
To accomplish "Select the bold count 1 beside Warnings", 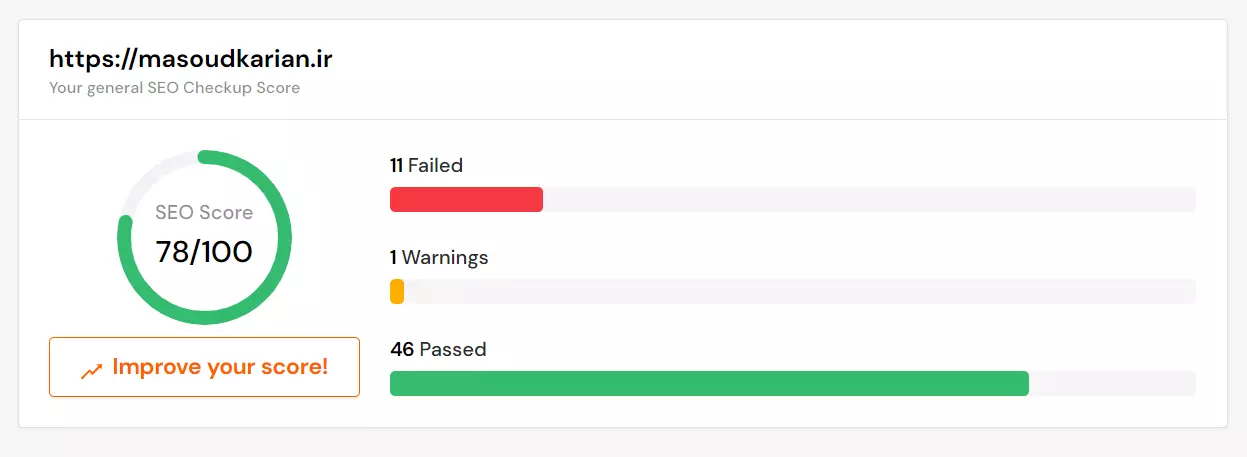I will (393, 258).
